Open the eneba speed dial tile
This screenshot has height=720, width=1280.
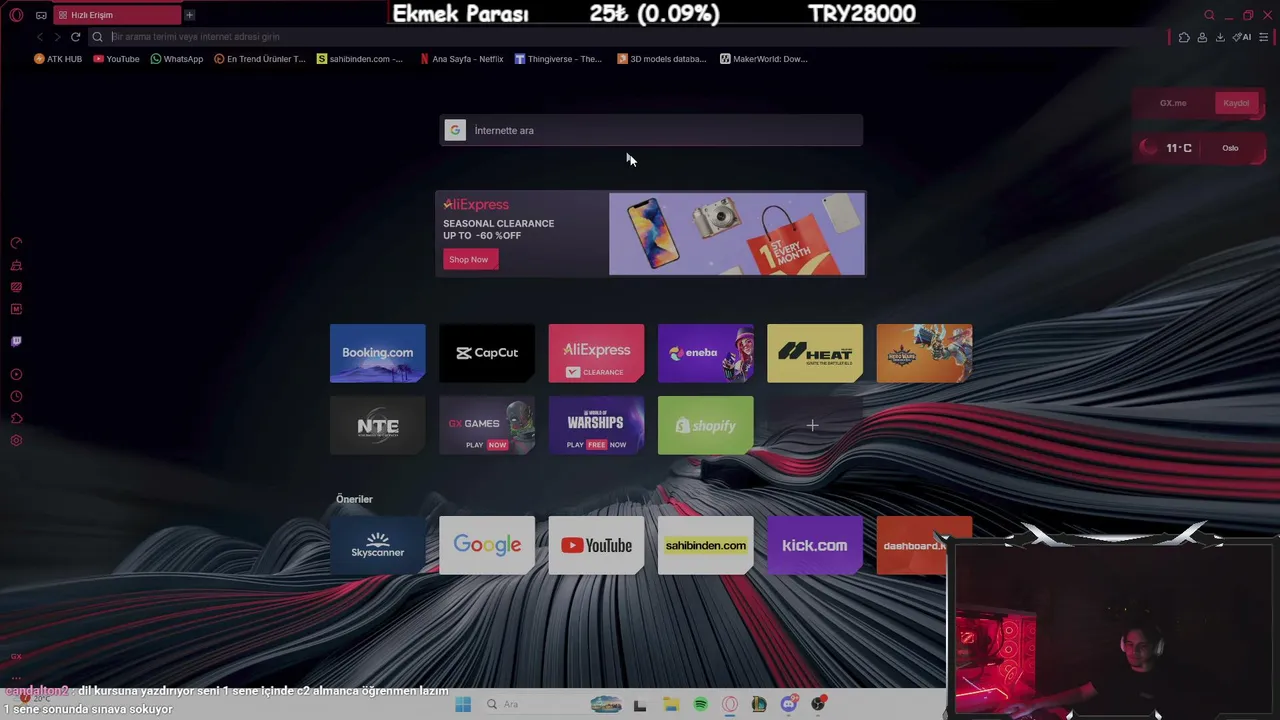[x=705, y=353]
